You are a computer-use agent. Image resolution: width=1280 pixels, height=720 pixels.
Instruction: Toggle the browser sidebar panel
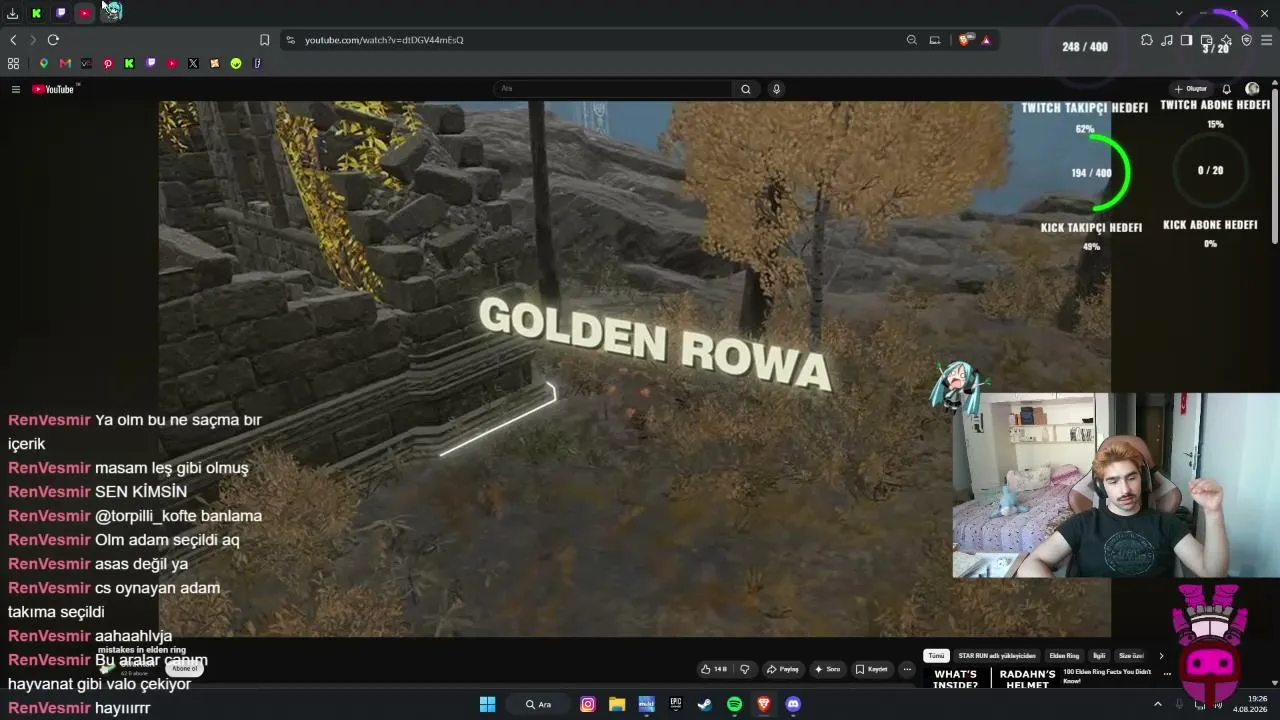tap(1186, 40)
